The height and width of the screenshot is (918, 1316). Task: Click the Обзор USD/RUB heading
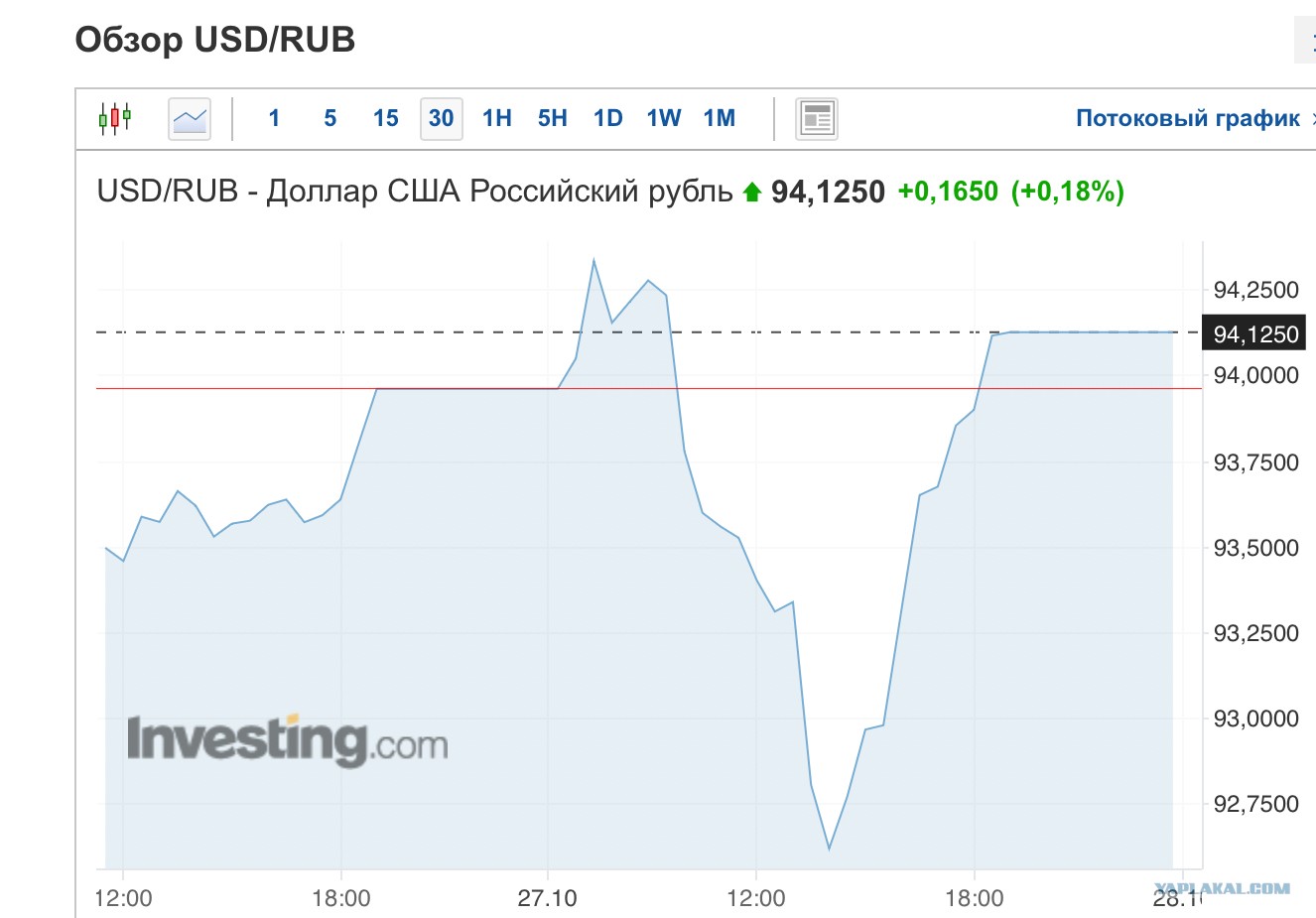(x=215, y=40)
